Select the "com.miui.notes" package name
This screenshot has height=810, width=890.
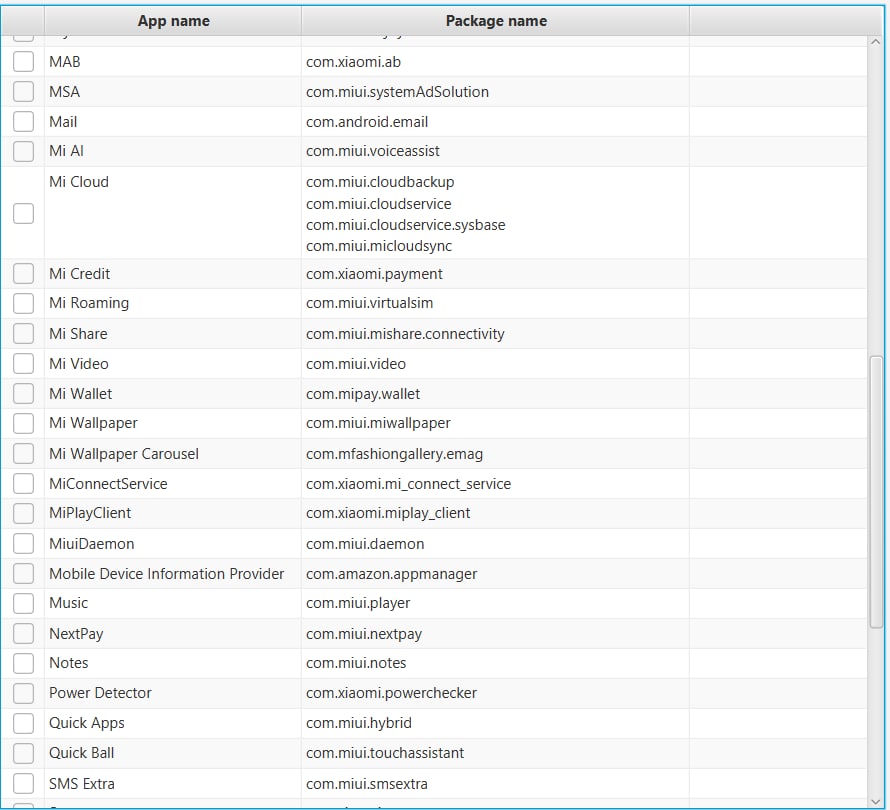tap(356, 663)
